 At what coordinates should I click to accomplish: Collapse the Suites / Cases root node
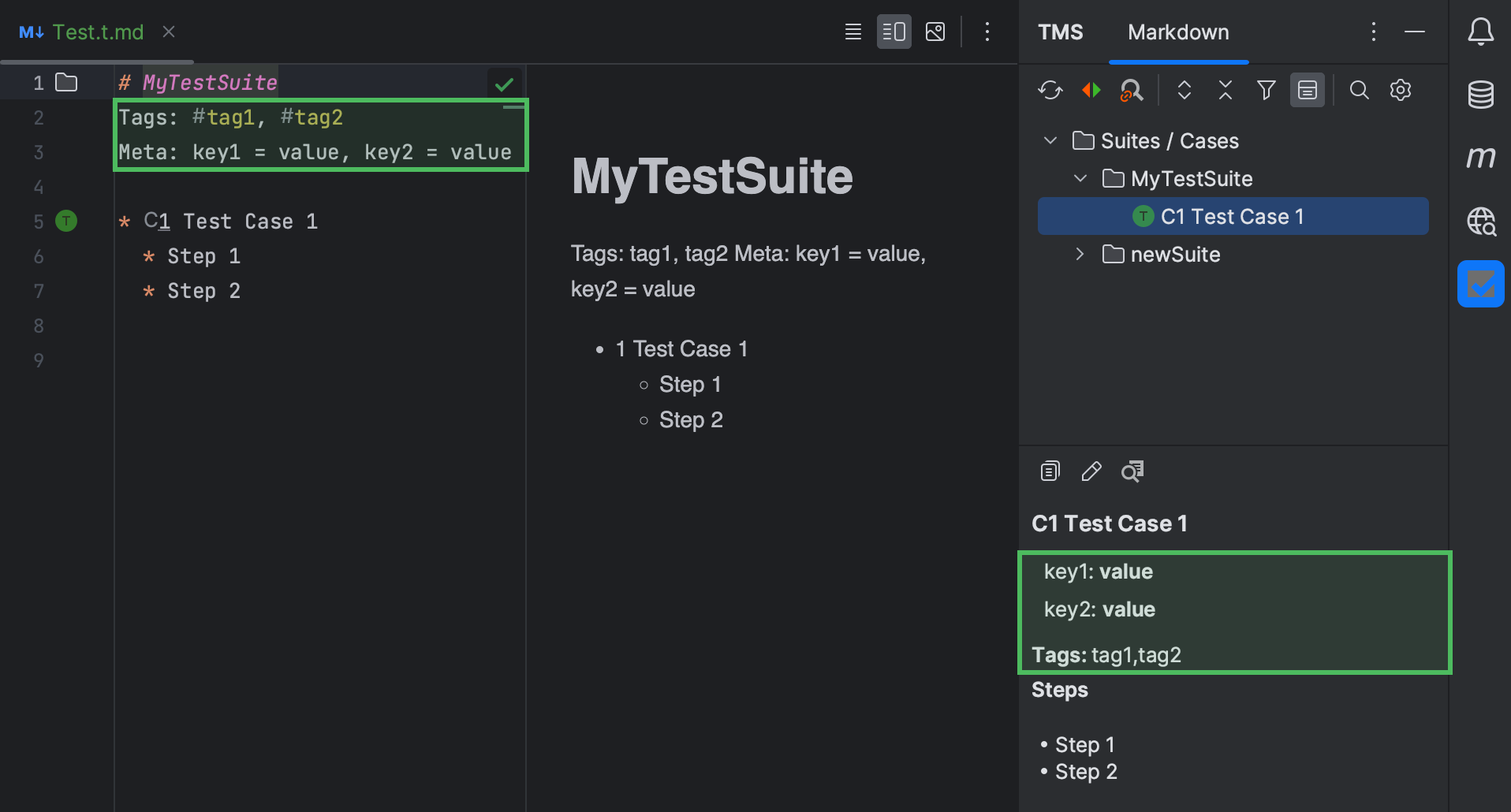(1050, 140)
